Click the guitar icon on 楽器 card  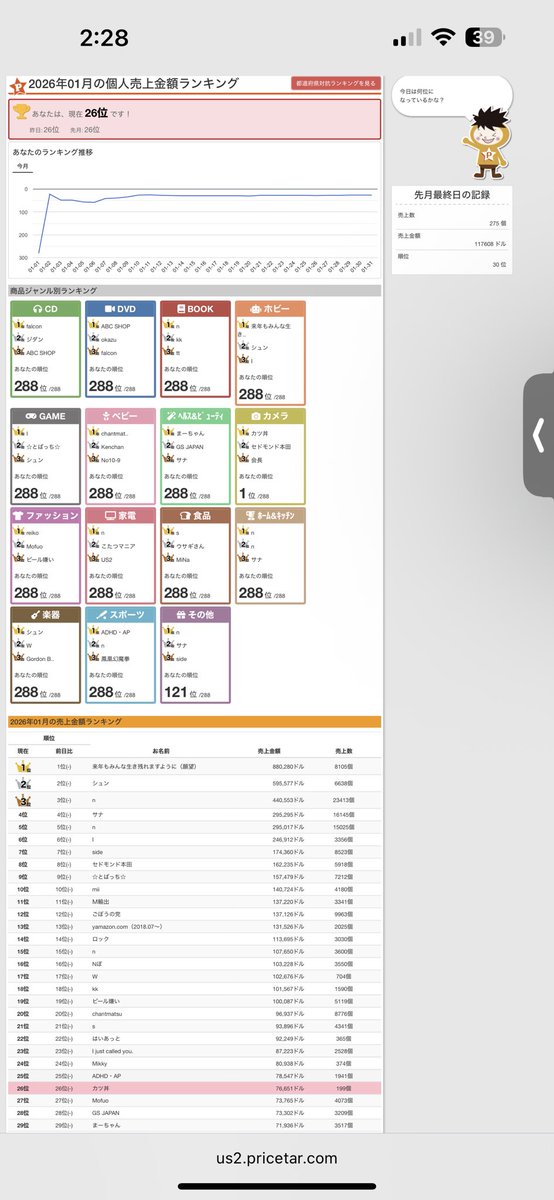point(37,614)
